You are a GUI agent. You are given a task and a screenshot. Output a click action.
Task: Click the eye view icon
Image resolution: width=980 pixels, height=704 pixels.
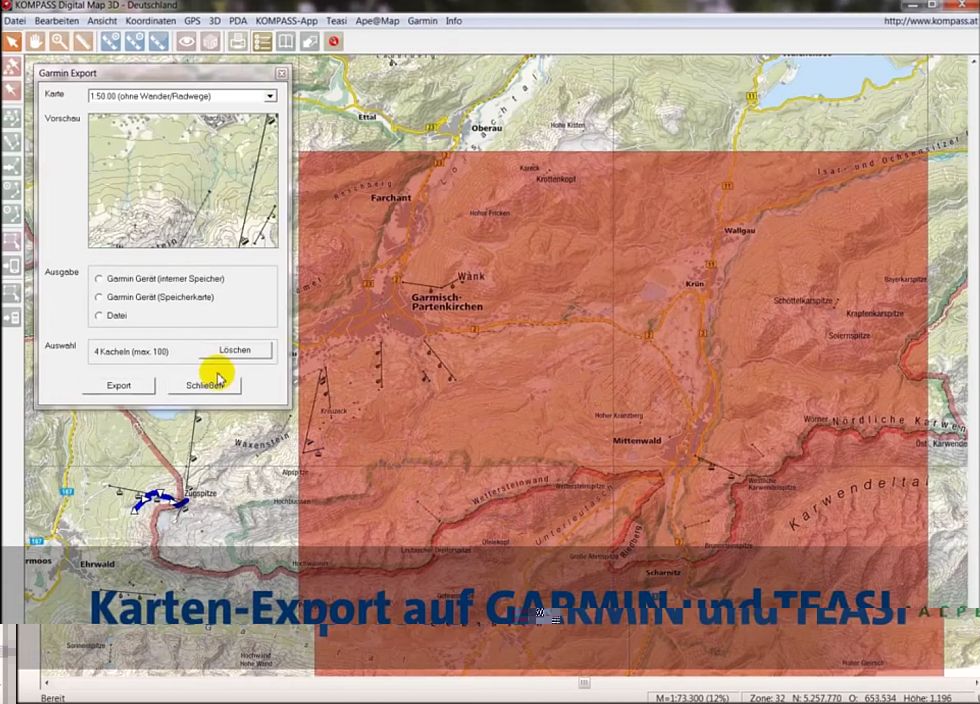pos(186,41)
